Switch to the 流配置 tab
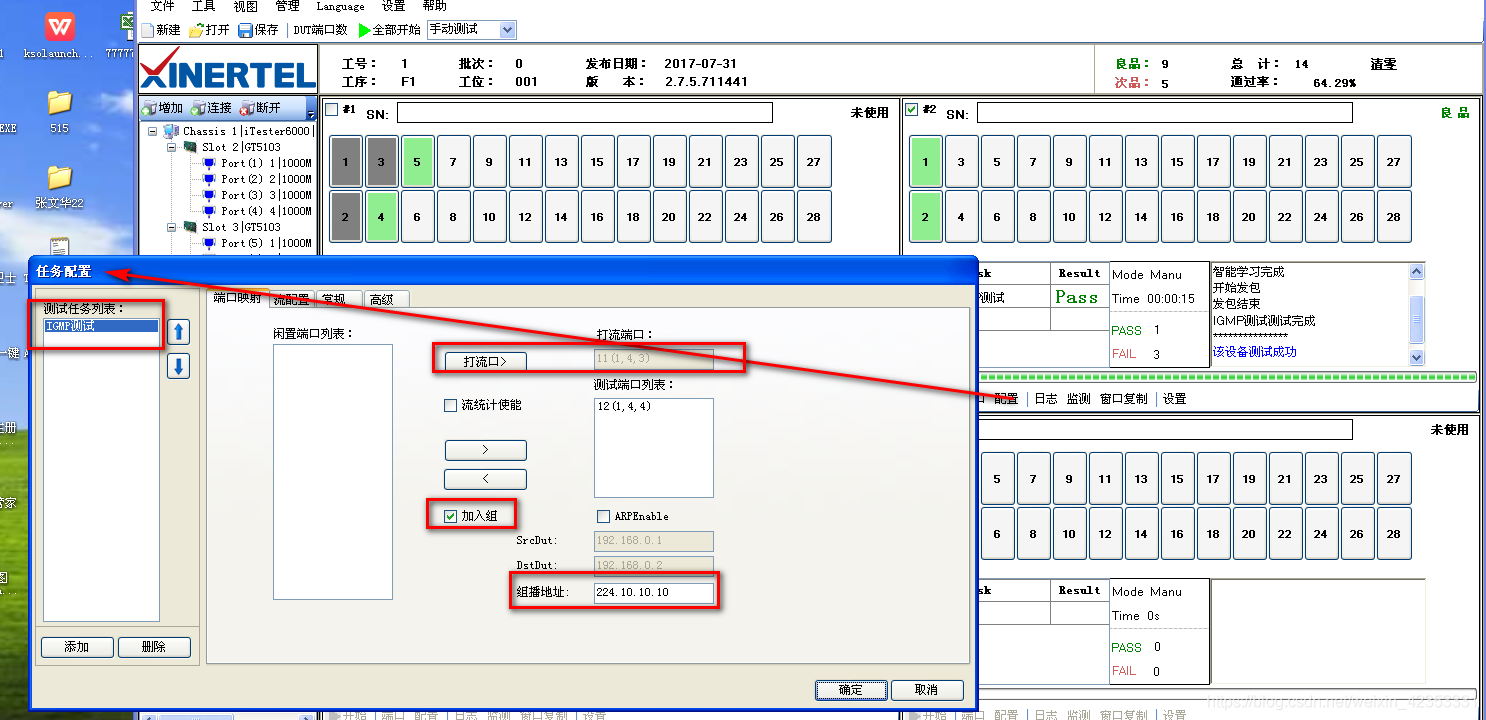This screenshot has height=720, width=1486. coord(291,299)
